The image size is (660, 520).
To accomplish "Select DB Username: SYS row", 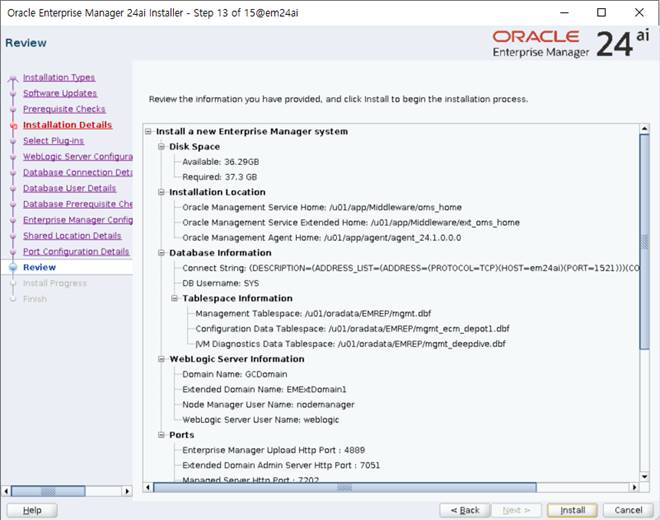I will 221,283.
